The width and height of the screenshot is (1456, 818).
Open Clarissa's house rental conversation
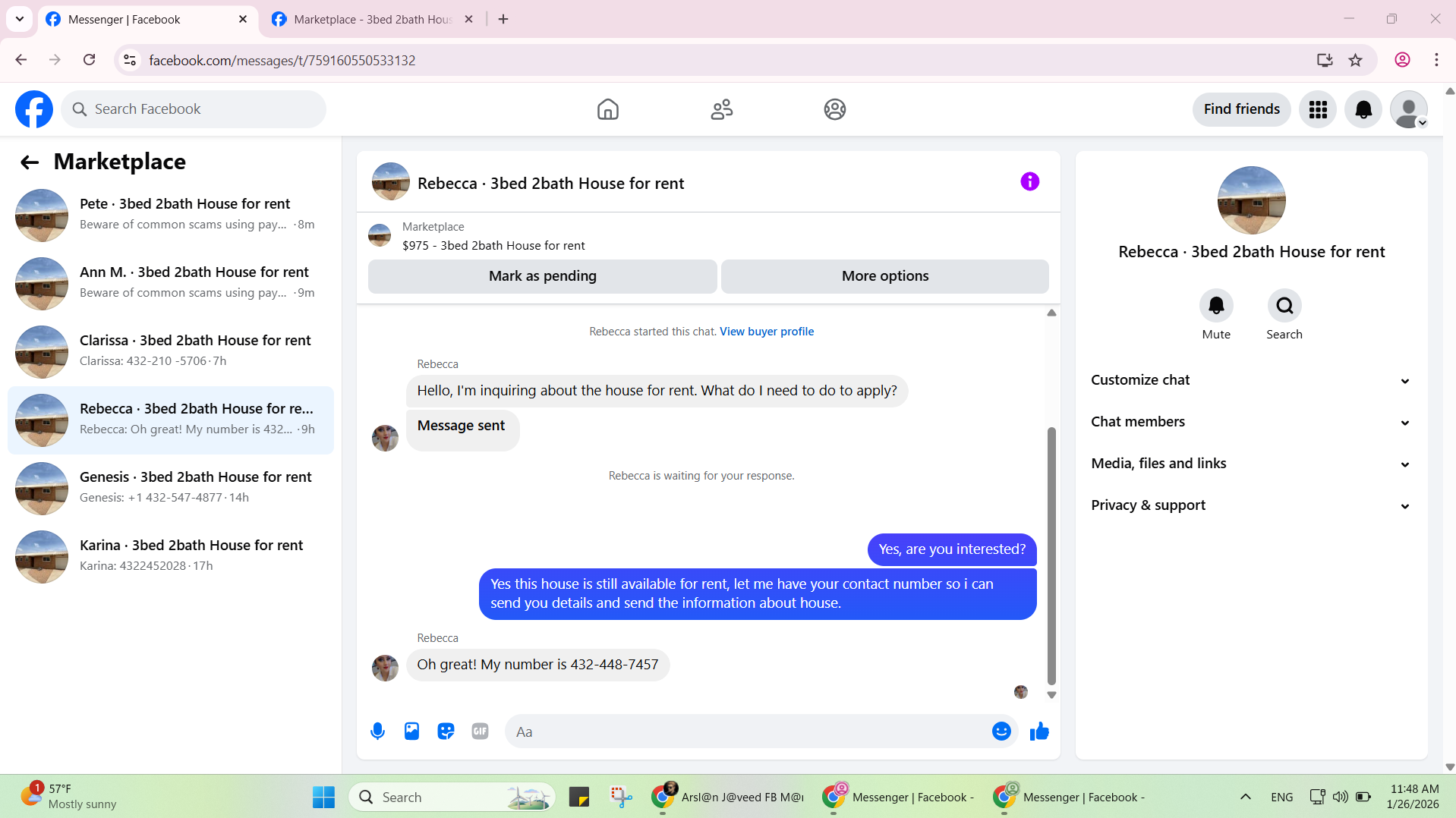[x=171, y=352]
